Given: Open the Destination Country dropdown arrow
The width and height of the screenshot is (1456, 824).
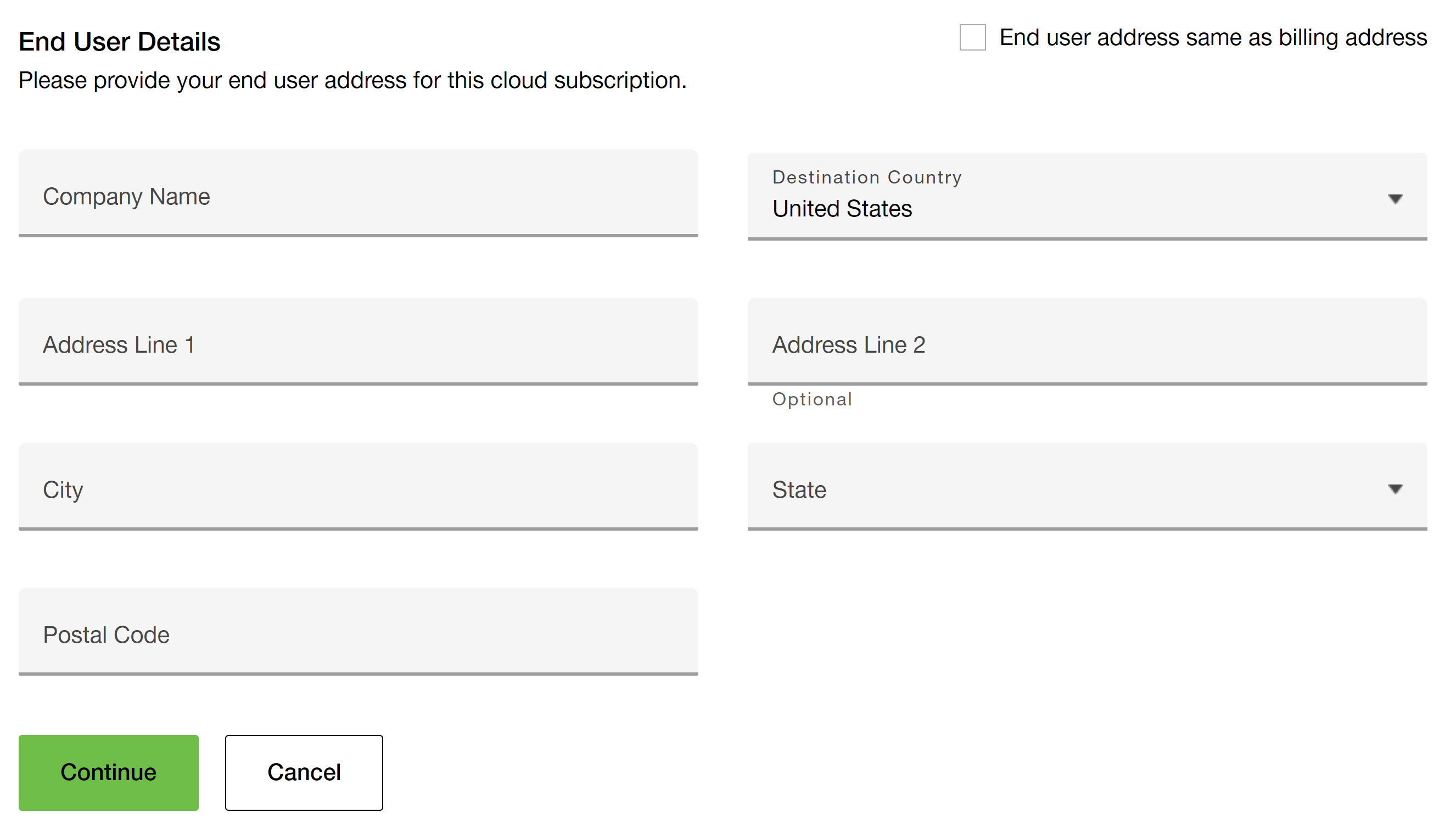Looking at the screenshot, I should [1395, 199].
